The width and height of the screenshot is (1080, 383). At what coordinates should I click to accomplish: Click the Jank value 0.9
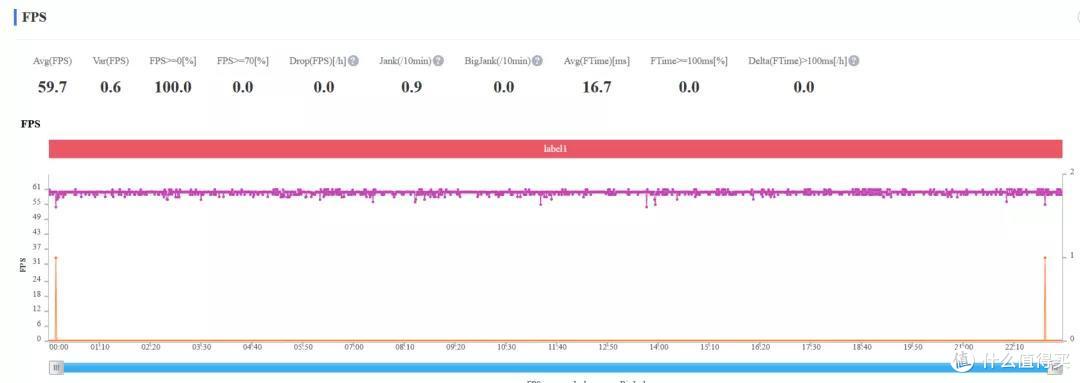[x=411, y=87]
